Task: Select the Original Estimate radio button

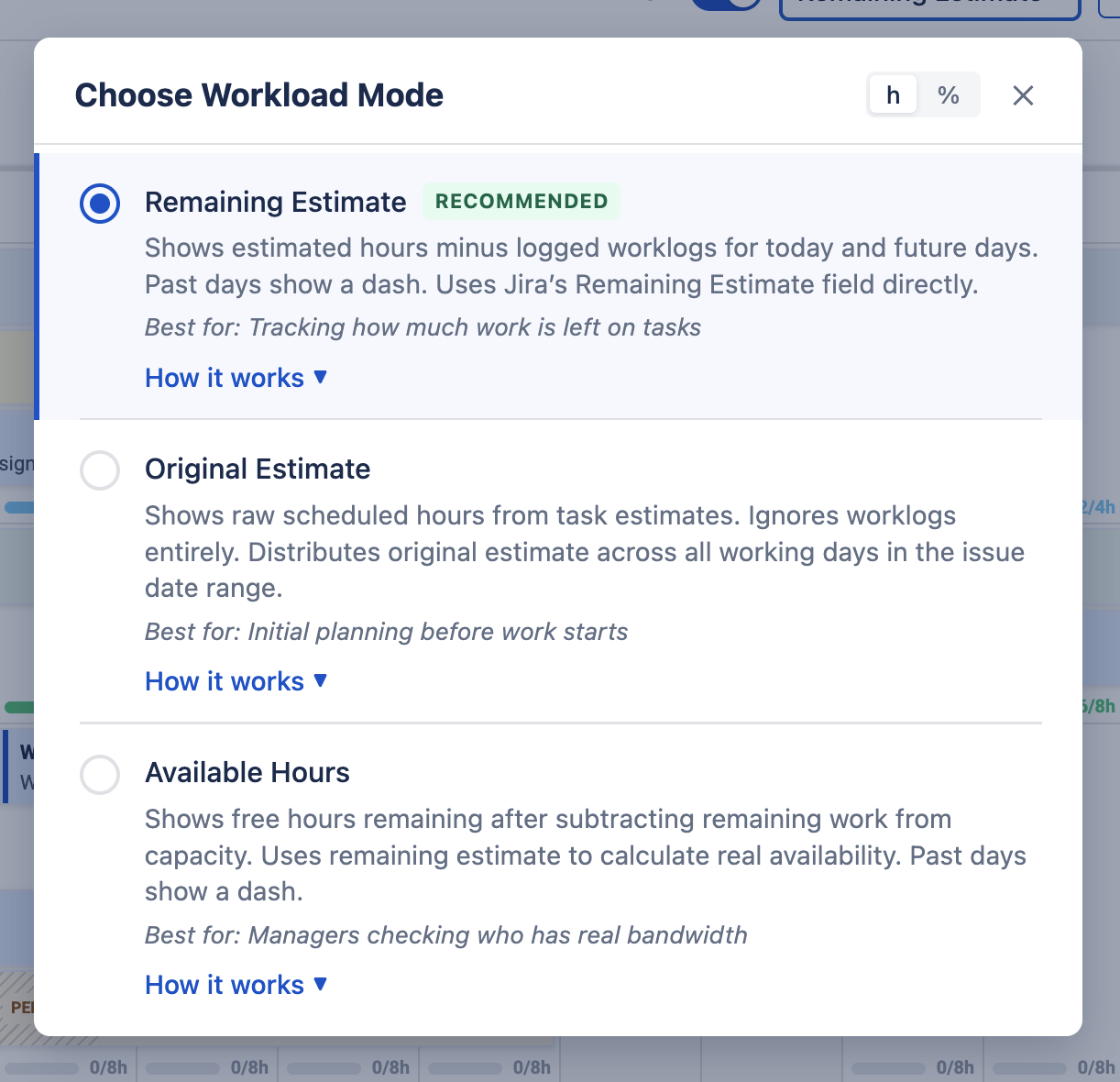Action: (x=100, y=470)
